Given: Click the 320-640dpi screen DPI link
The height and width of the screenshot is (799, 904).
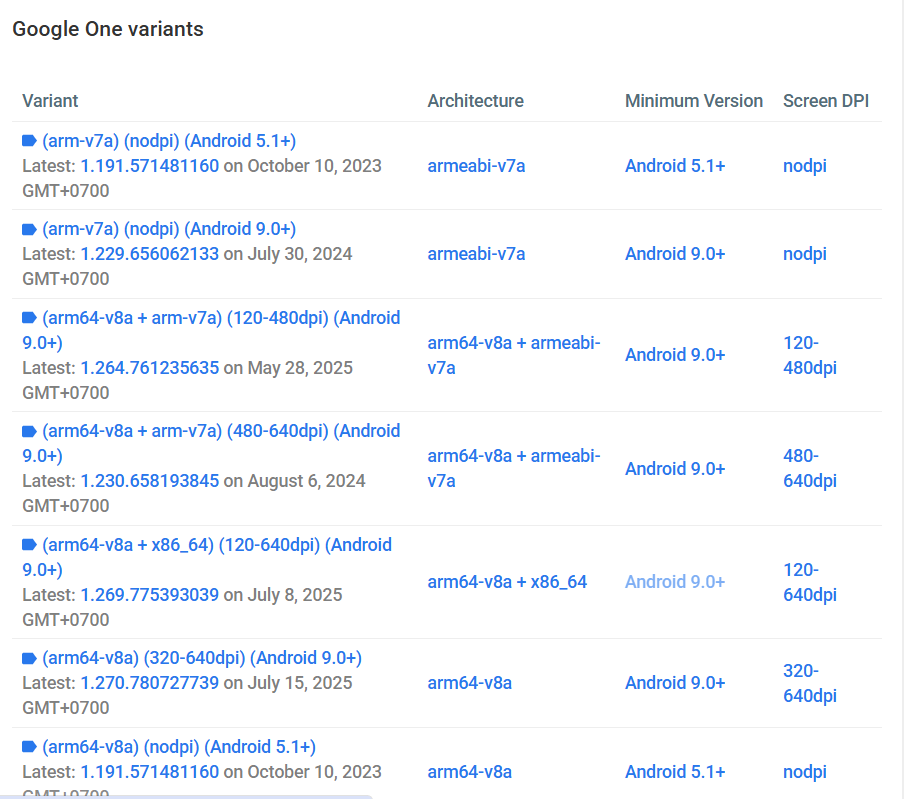Looking at the screenshot, I should pos(810,683).
